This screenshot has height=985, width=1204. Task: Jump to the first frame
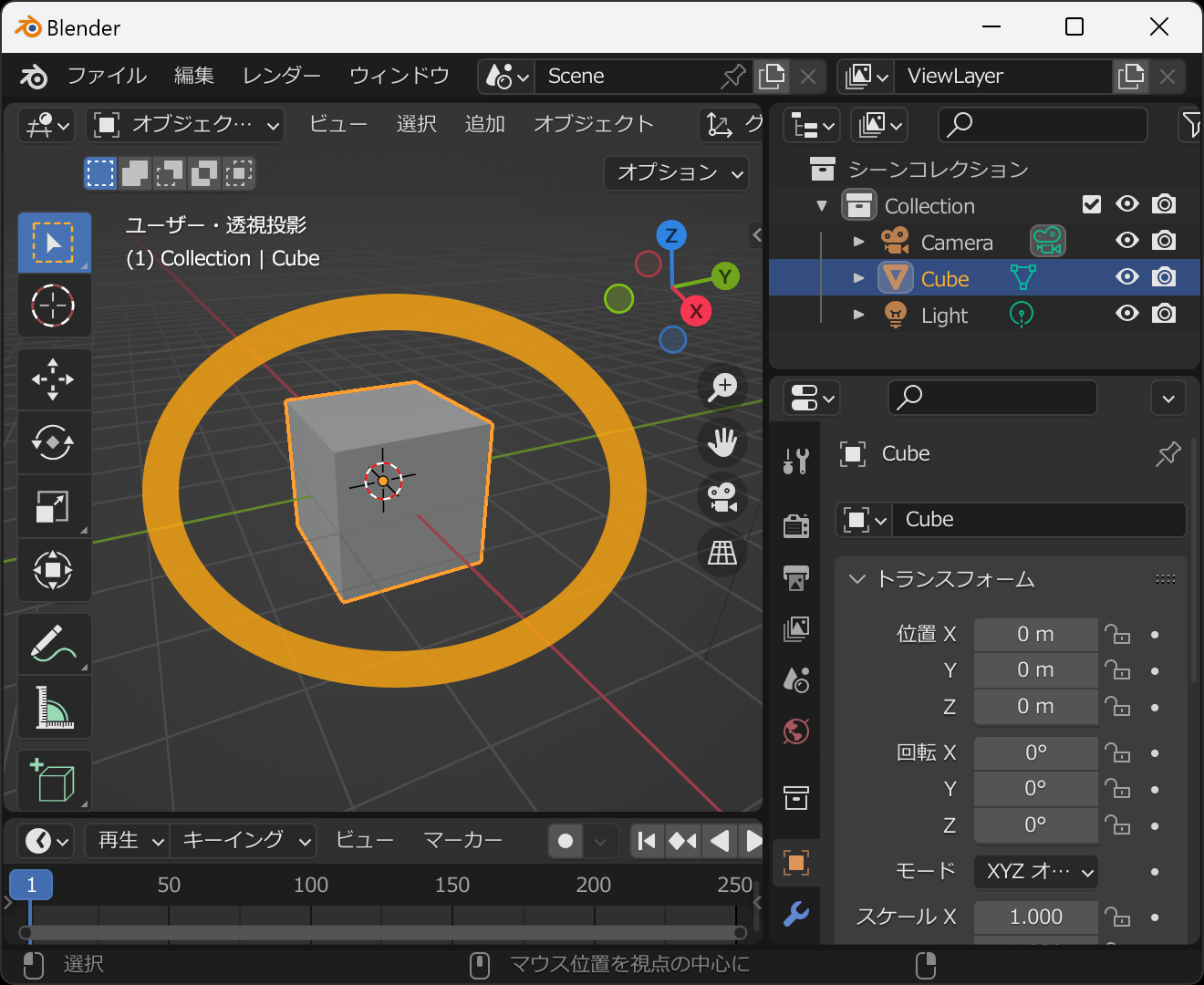647,840
